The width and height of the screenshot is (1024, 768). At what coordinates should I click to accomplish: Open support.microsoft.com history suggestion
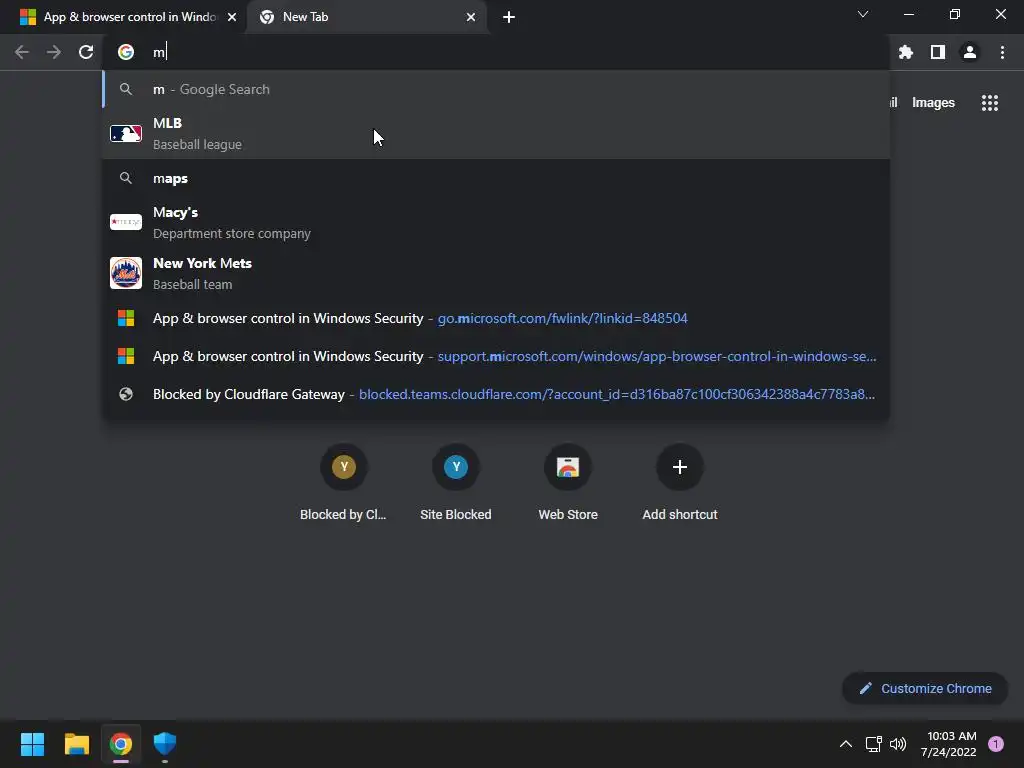pos(496,356)
